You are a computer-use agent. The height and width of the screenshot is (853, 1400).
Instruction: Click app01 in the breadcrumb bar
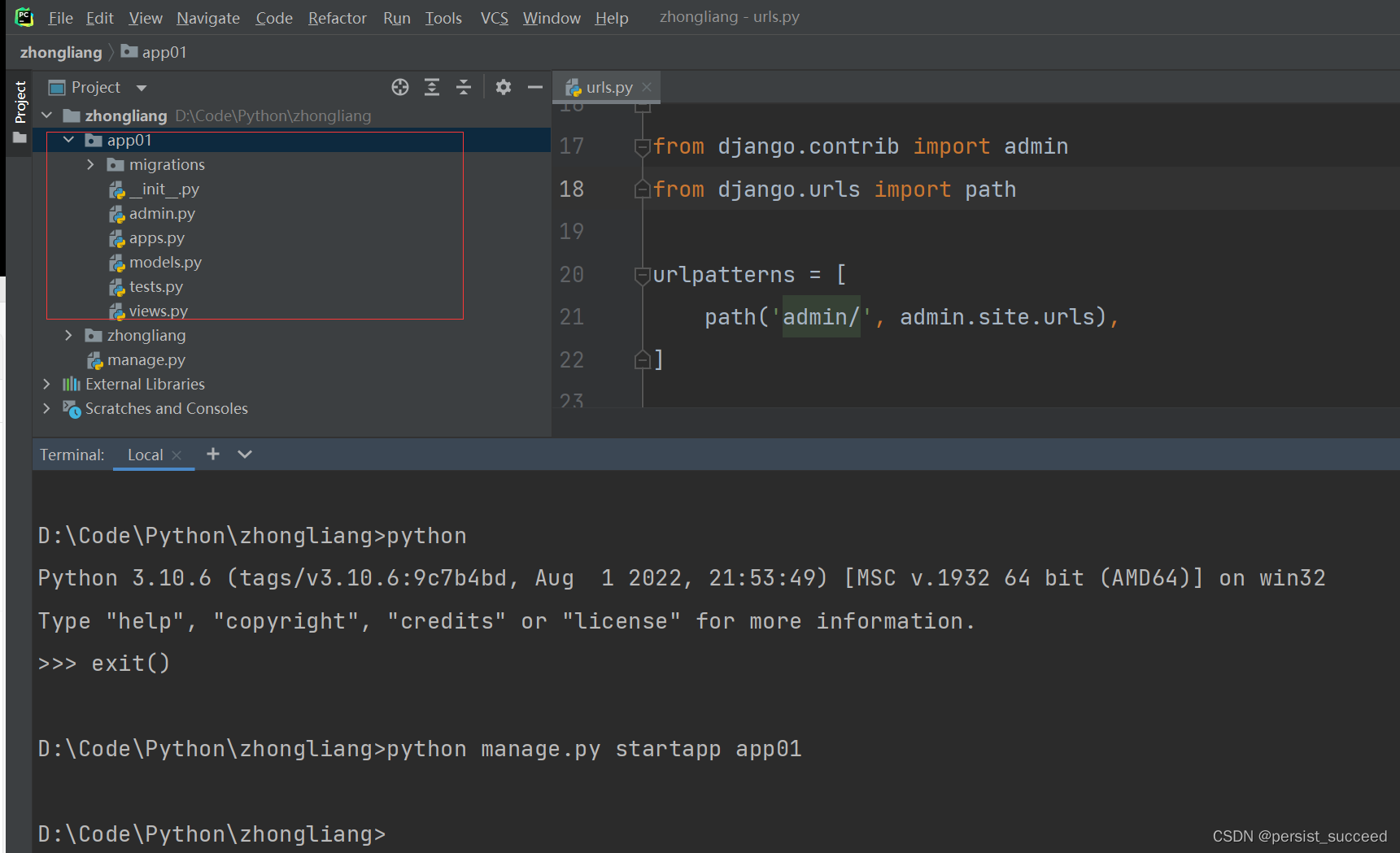pyautogui.click(x=163, y=51)
